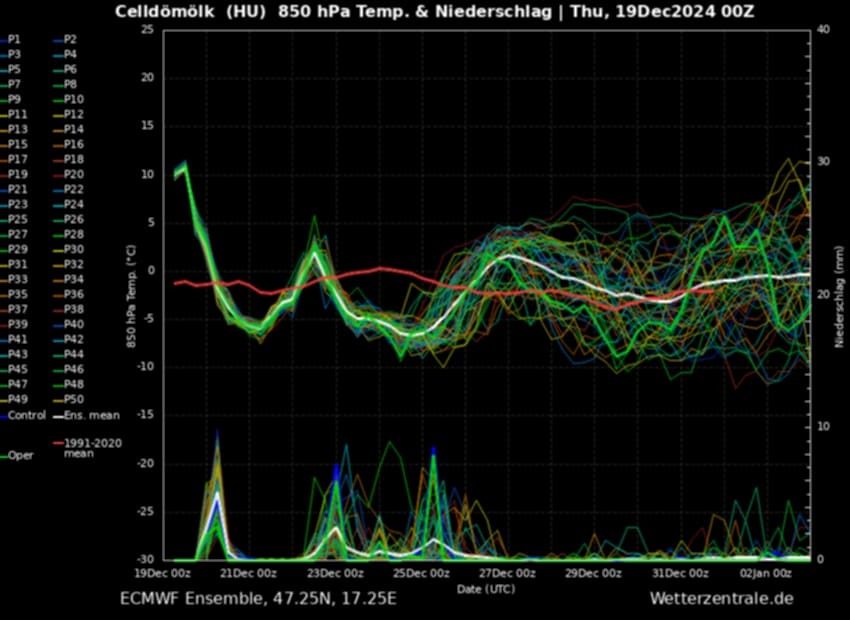Click the 27Dec 00z date tick
This screenshot has height=620, width=850.
click(508, 573)
